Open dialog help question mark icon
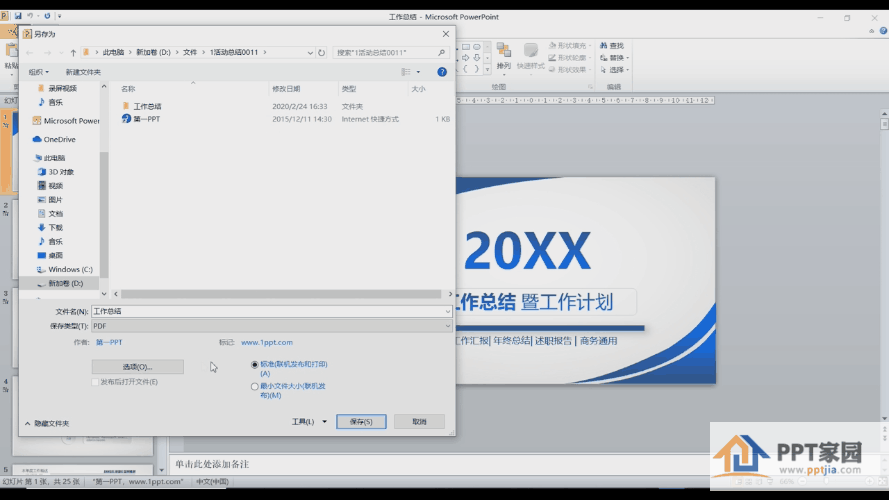Screen dimensions: 889x500 click(442, 72)
